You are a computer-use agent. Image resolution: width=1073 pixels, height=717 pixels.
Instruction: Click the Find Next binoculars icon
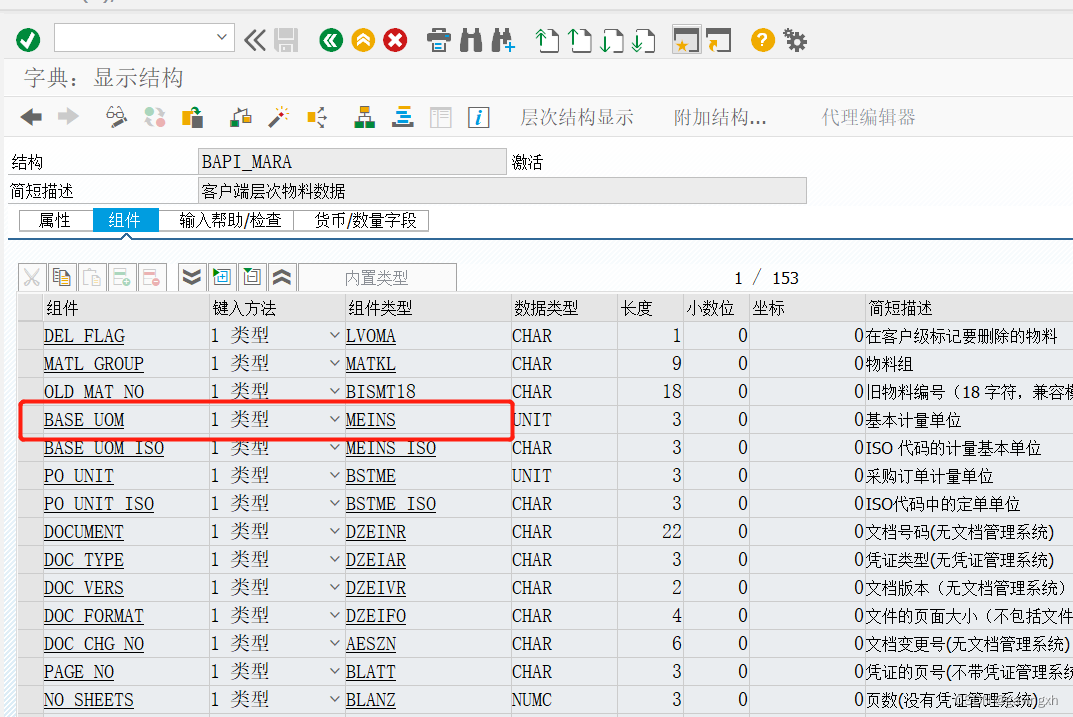pyautogui.click(x=503, y=40)
